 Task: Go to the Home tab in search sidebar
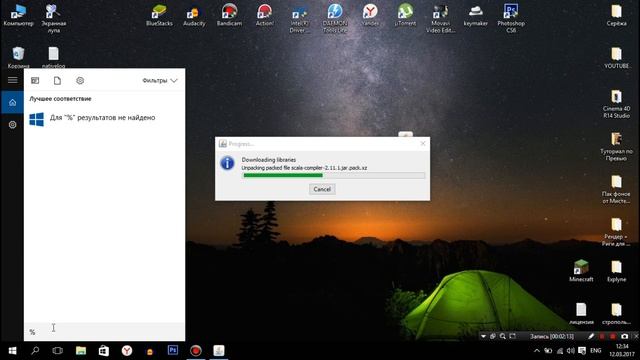pyautogui.click(x=12, y=102)
